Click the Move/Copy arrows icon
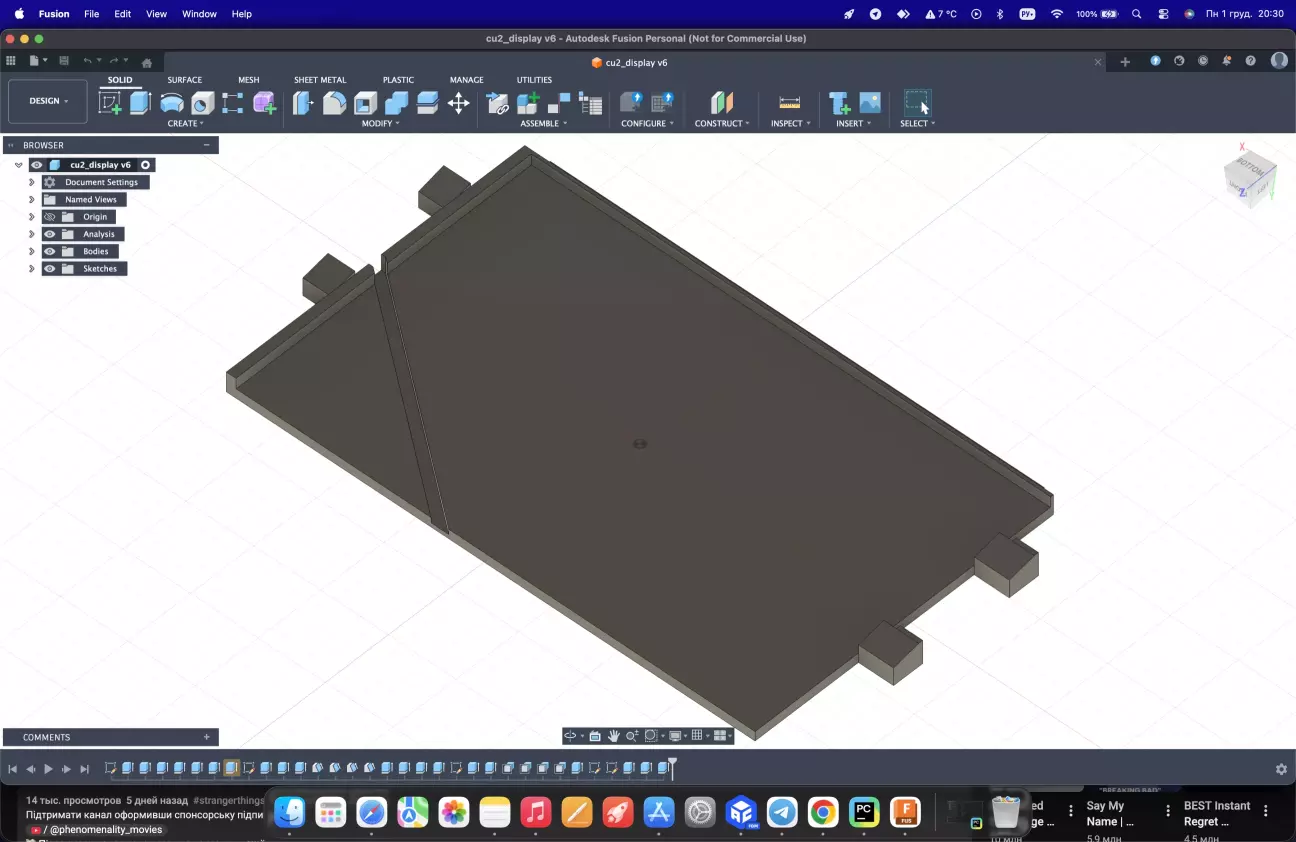 point(458,103)
